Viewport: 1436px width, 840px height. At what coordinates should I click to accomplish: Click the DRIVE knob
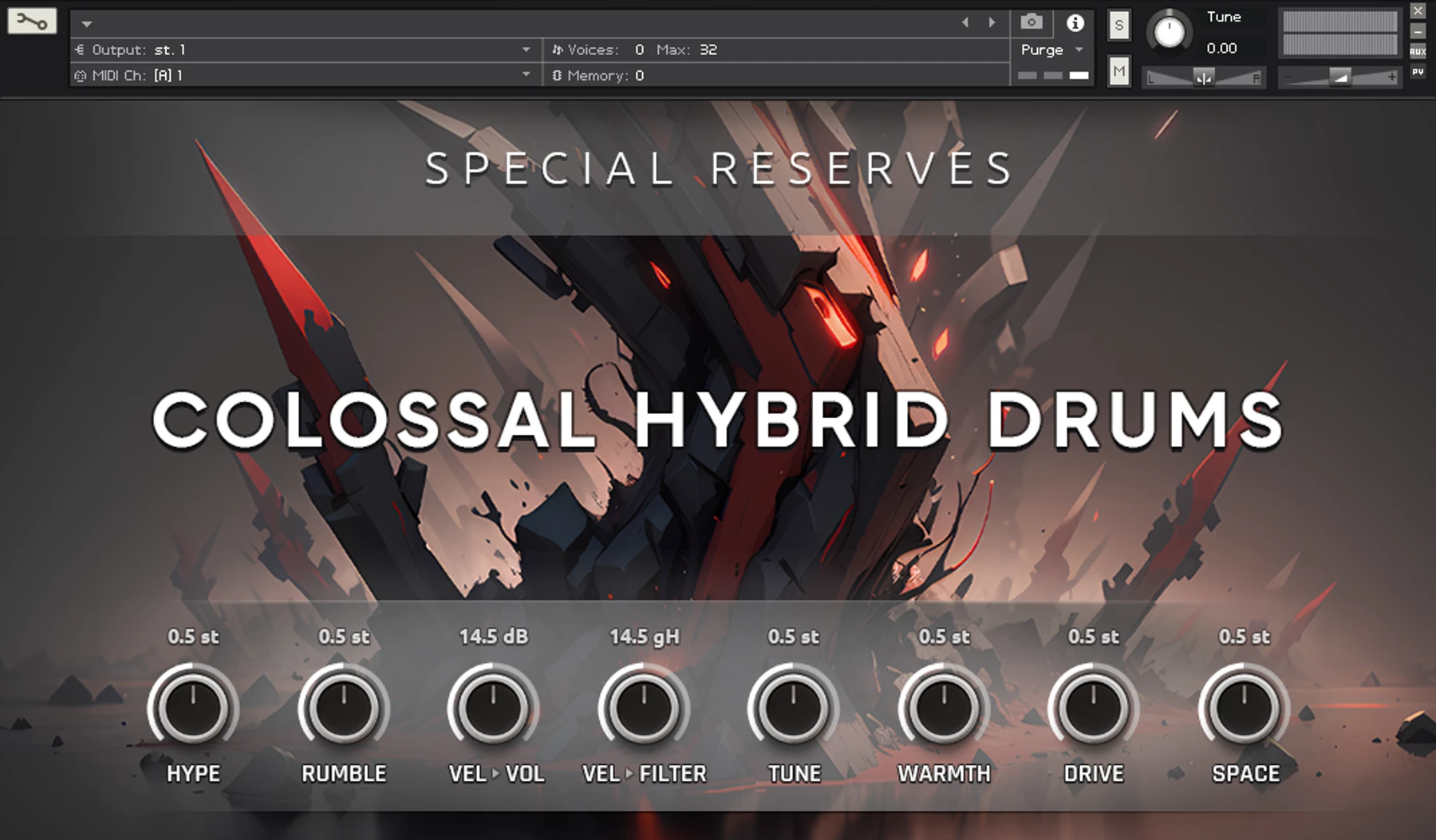(x=1093, y=708)
